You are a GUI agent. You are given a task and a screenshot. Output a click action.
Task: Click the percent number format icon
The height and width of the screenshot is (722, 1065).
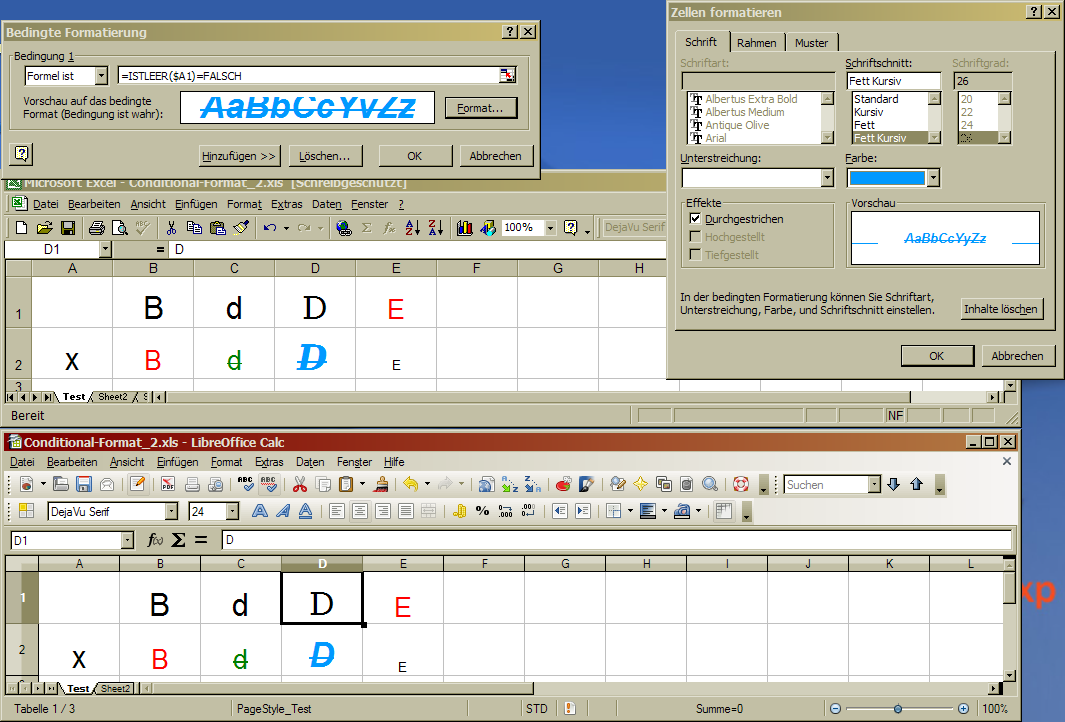[482, 511]
